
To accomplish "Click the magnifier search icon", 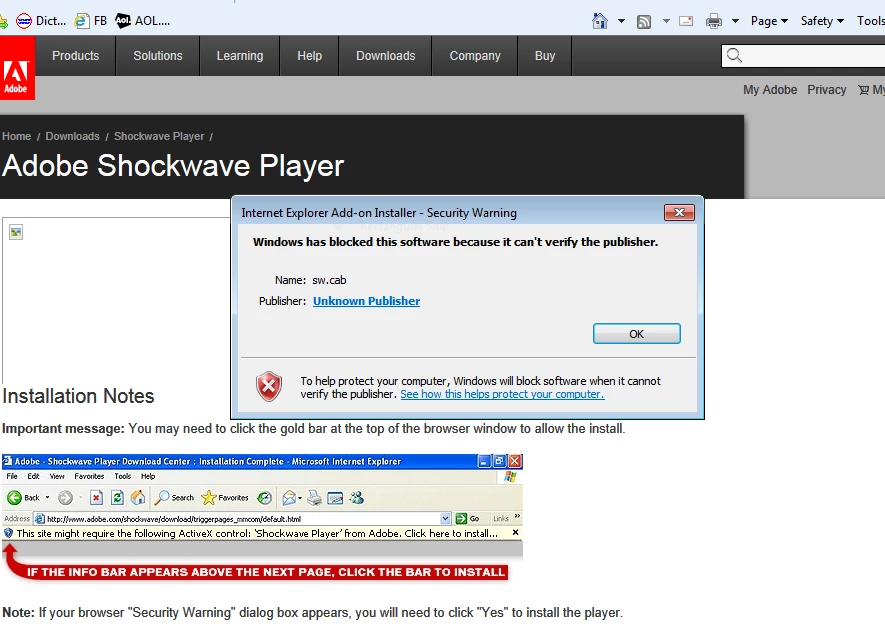I will click(x=734, y=55).
